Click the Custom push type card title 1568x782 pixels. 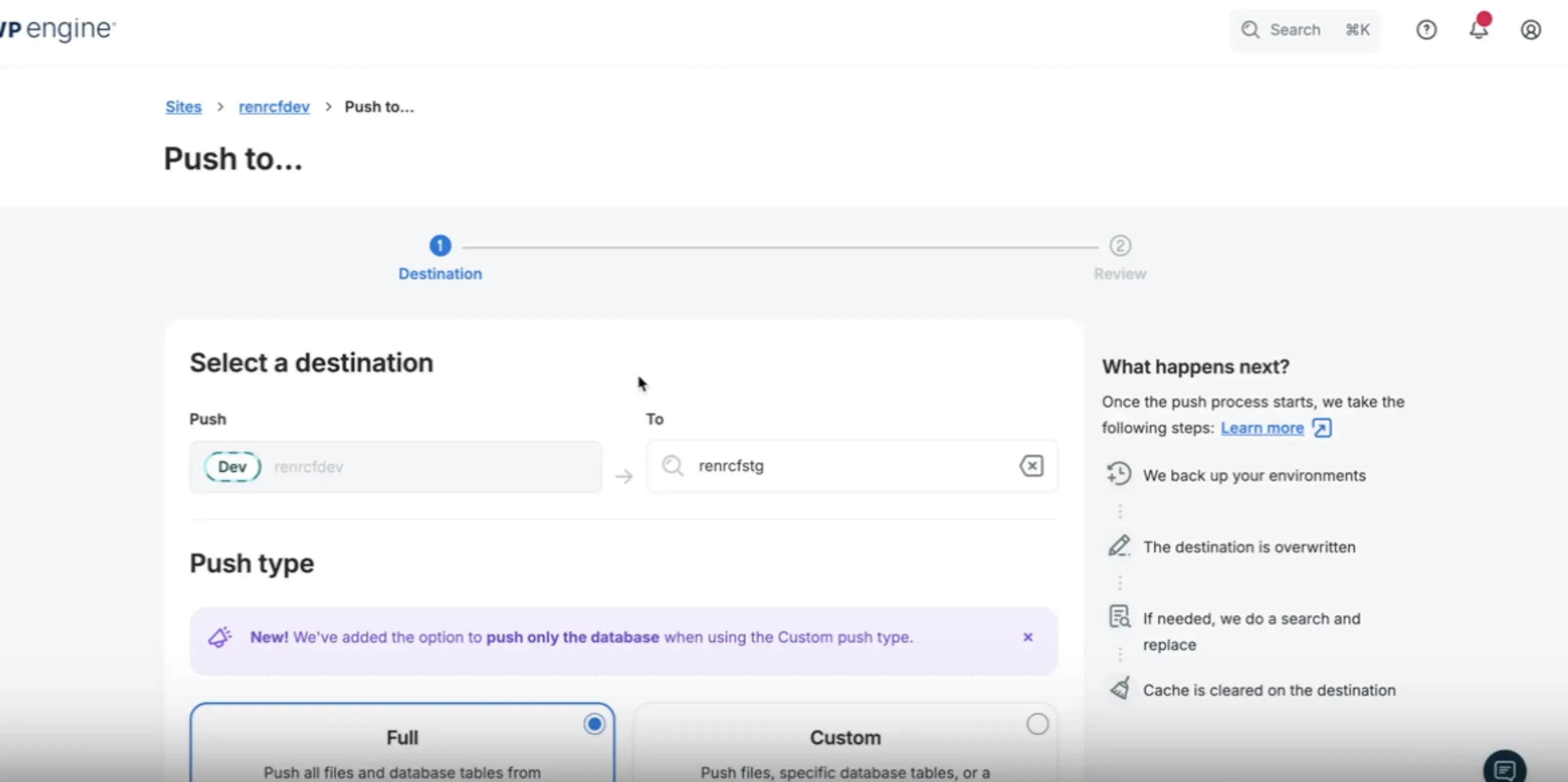845,738
